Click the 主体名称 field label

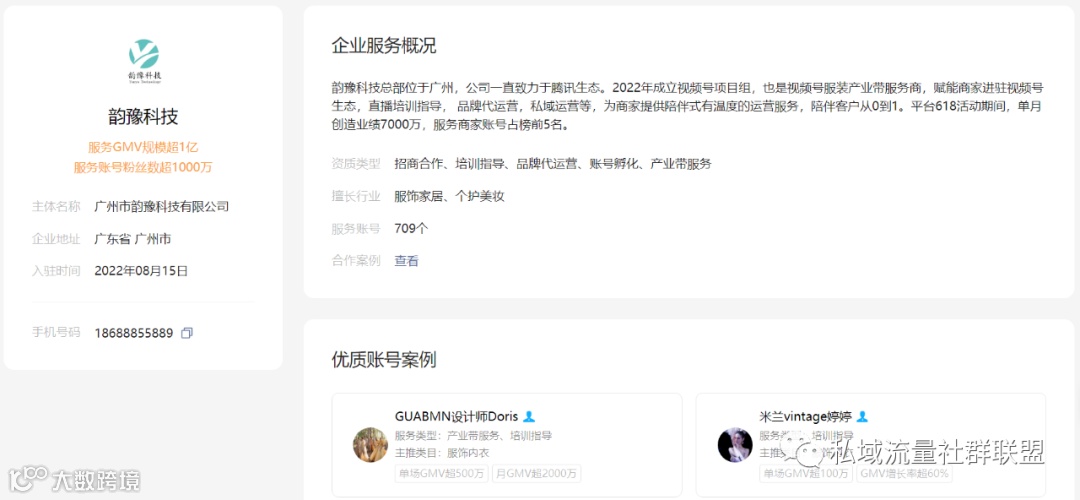point(56,206)
